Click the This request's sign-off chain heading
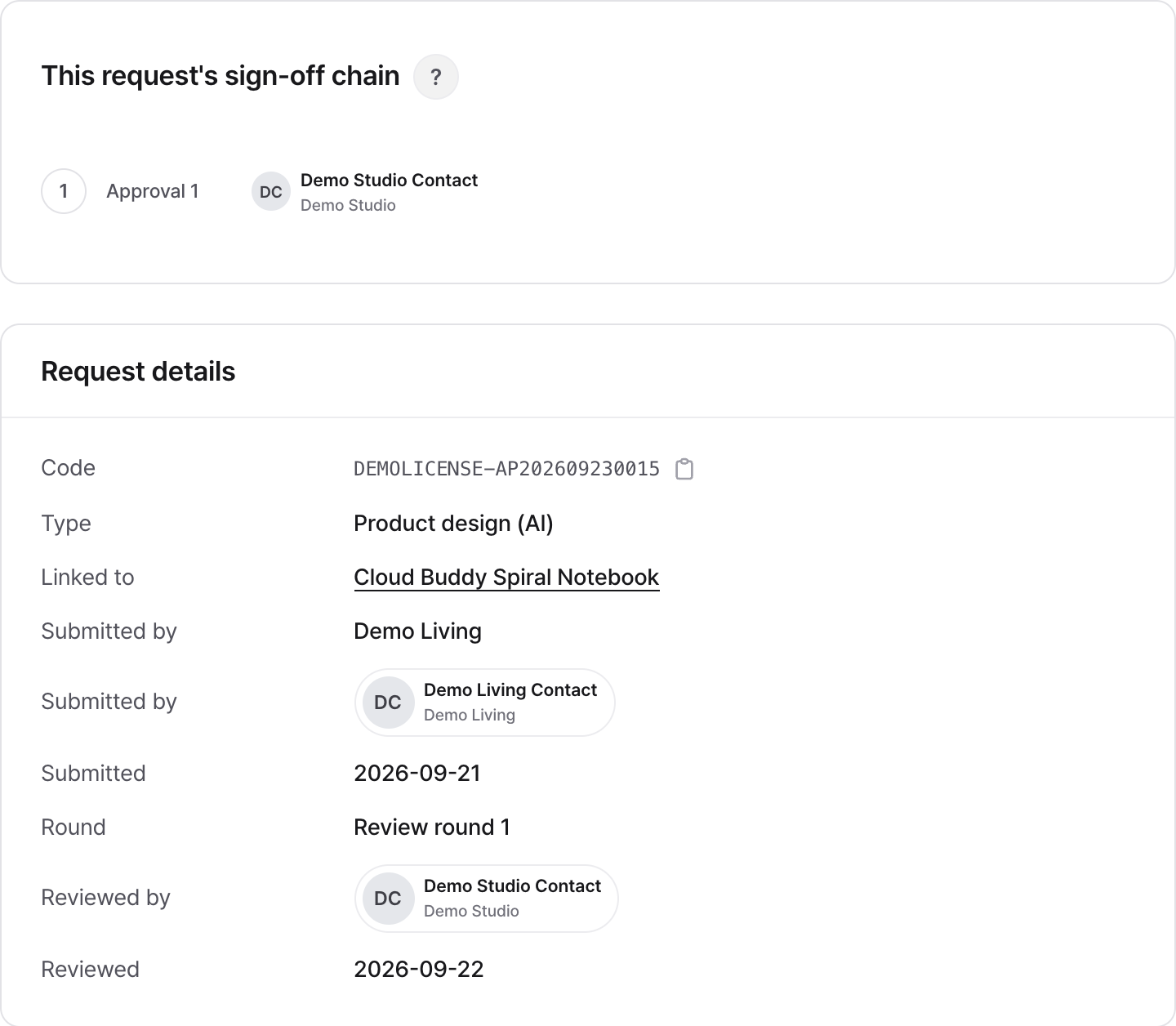 pyautogui.click(x=220, y=76)
